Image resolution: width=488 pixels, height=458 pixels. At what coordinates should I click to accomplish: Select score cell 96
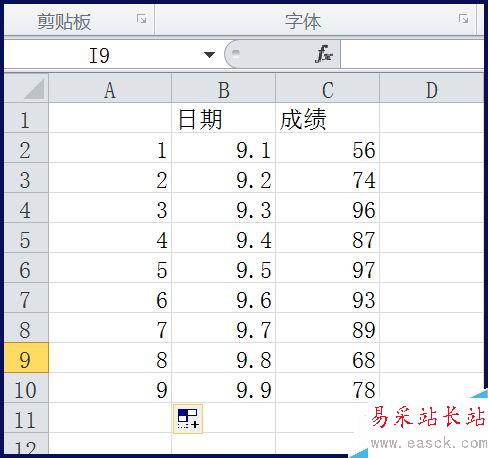(328, 208)
